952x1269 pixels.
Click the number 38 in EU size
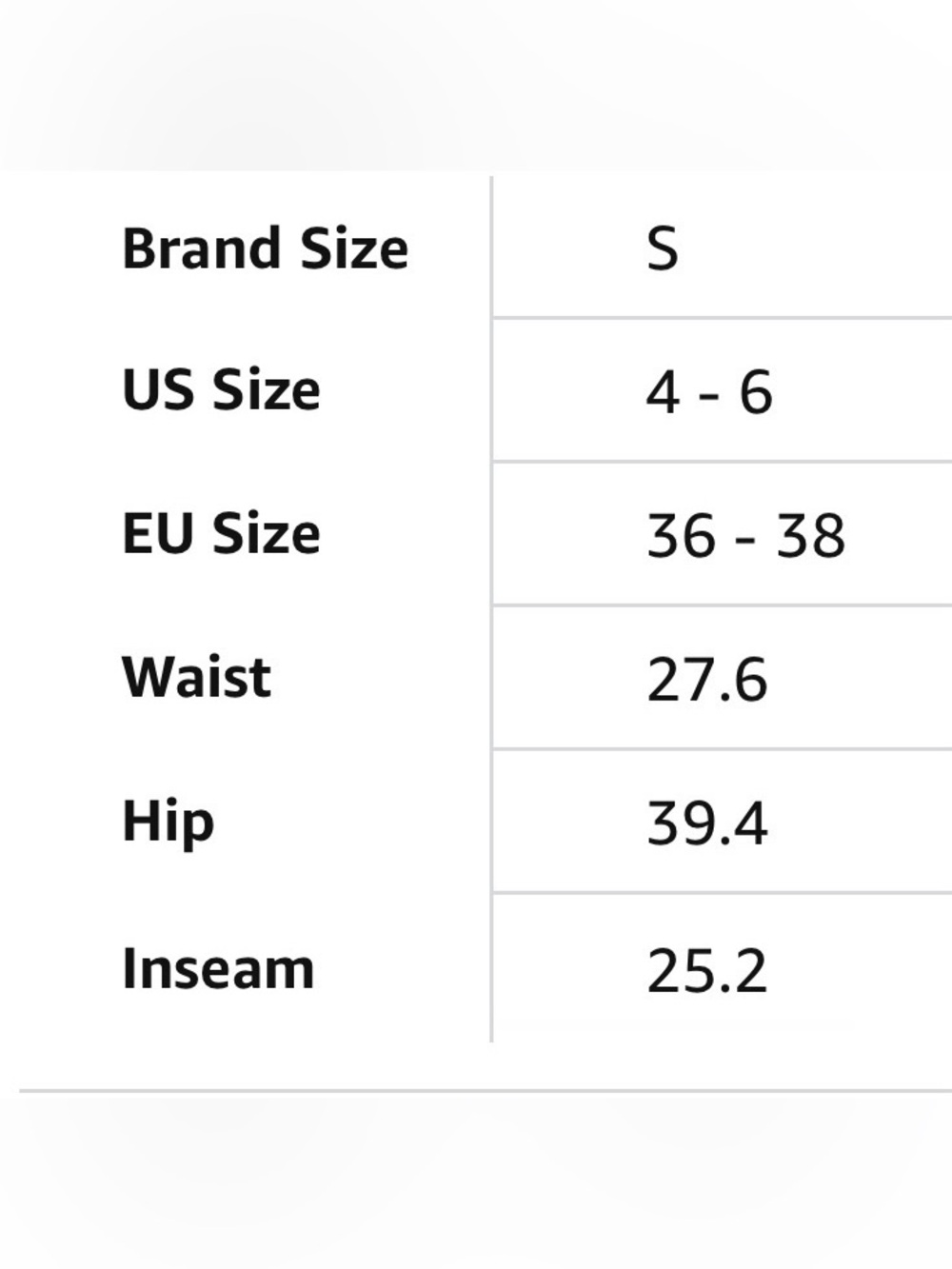click(811, 535)
